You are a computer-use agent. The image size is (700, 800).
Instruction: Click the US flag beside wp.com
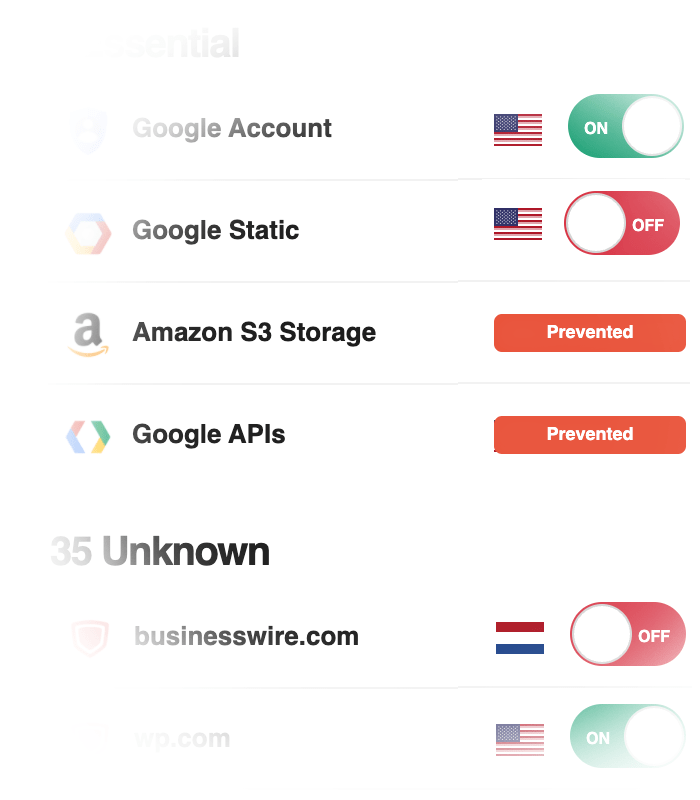[519, 737]
